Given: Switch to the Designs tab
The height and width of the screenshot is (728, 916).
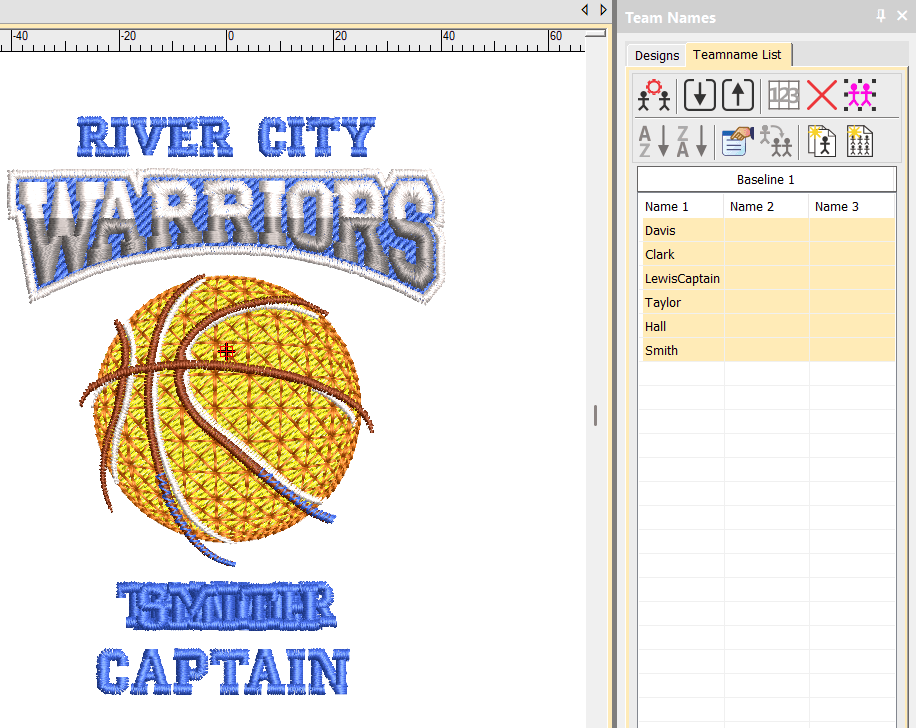Looking at the screenshot, I should pyautogui.click(x=657, y=56).
